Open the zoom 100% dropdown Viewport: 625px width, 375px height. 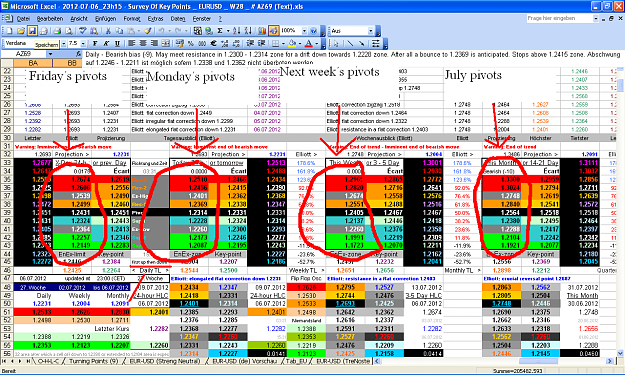click(x=304, y=31)
